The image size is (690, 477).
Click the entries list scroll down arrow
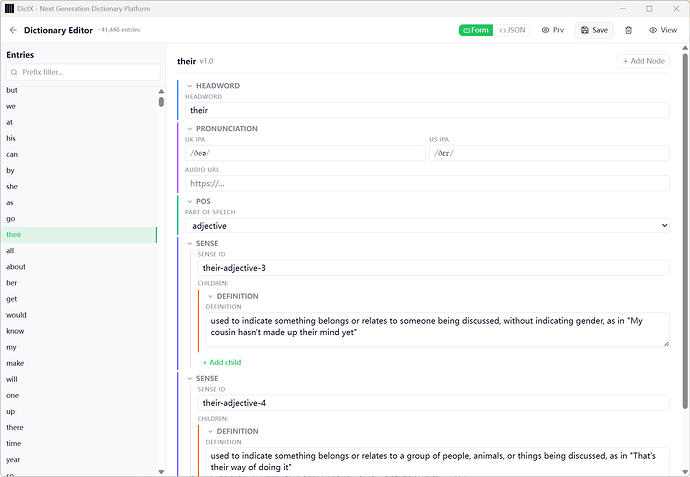161,472
